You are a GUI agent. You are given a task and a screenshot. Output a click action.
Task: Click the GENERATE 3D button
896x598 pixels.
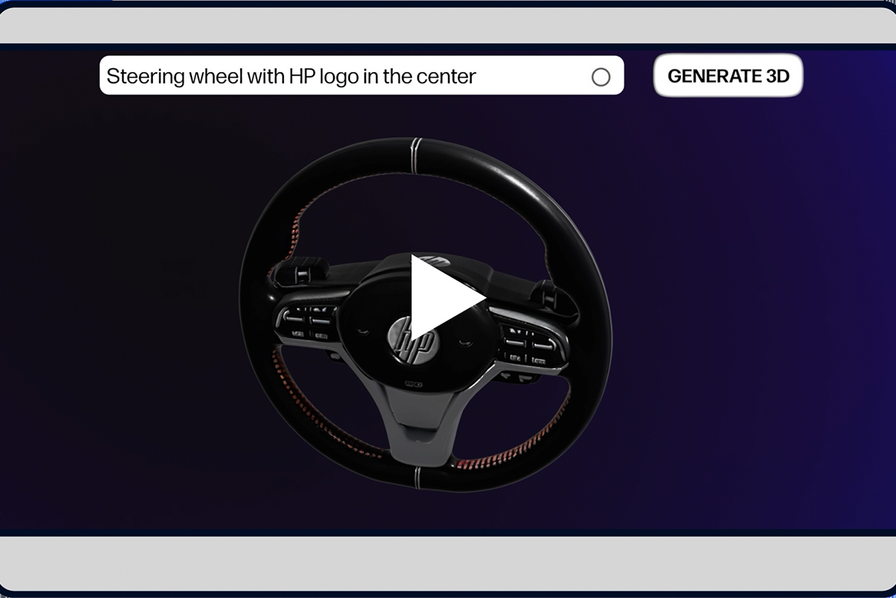[x=728, y=76]
